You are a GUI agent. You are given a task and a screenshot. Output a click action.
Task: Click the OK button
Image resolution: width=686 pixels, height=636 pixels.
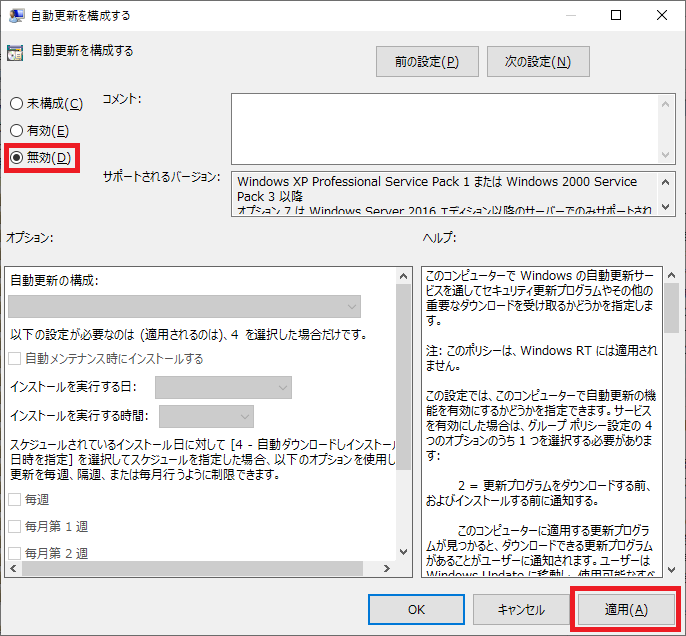[416, 609]
